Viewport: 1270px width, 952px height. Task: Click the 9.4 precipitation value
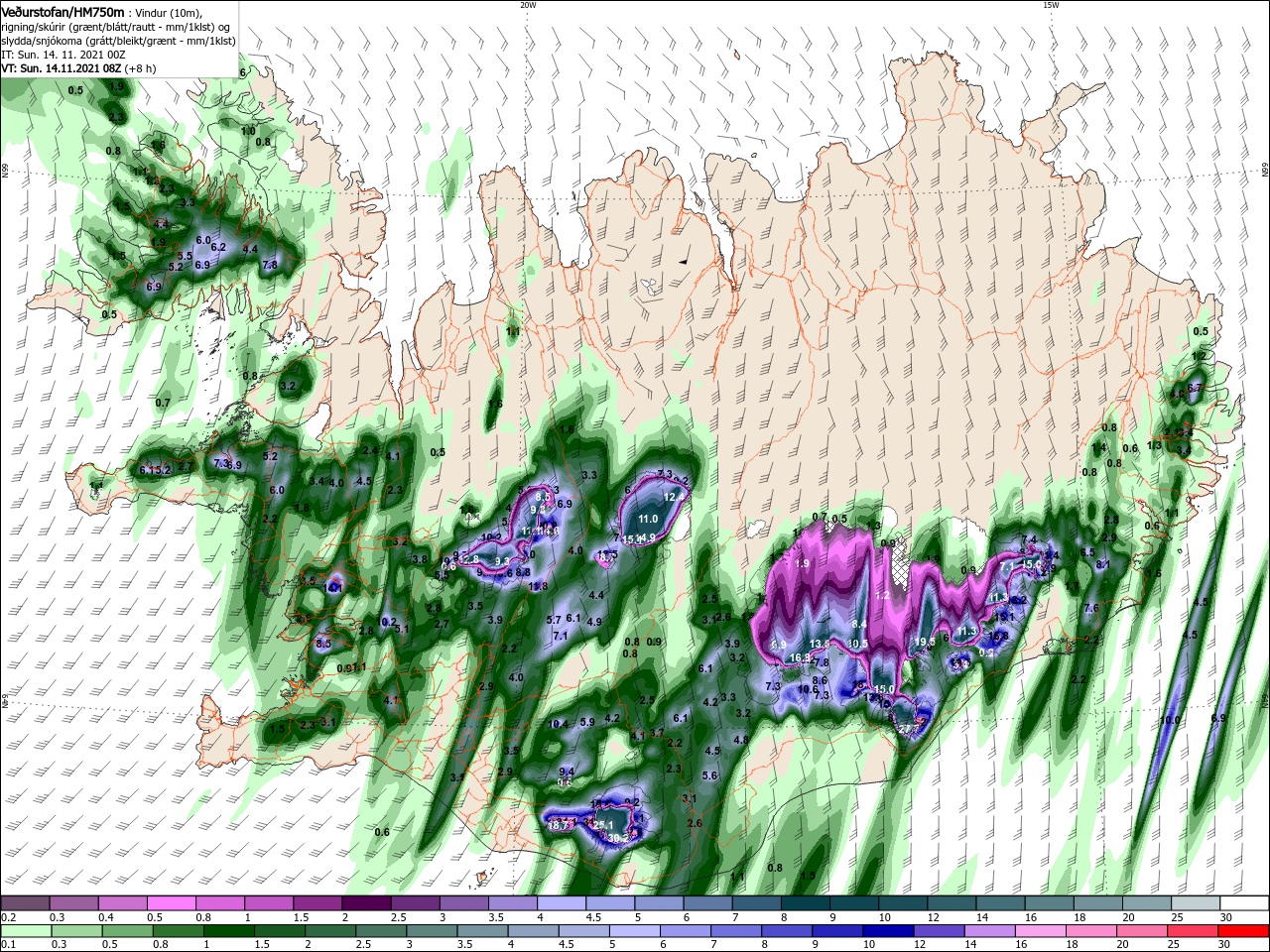pyautogui.click(x=567, y=771)
